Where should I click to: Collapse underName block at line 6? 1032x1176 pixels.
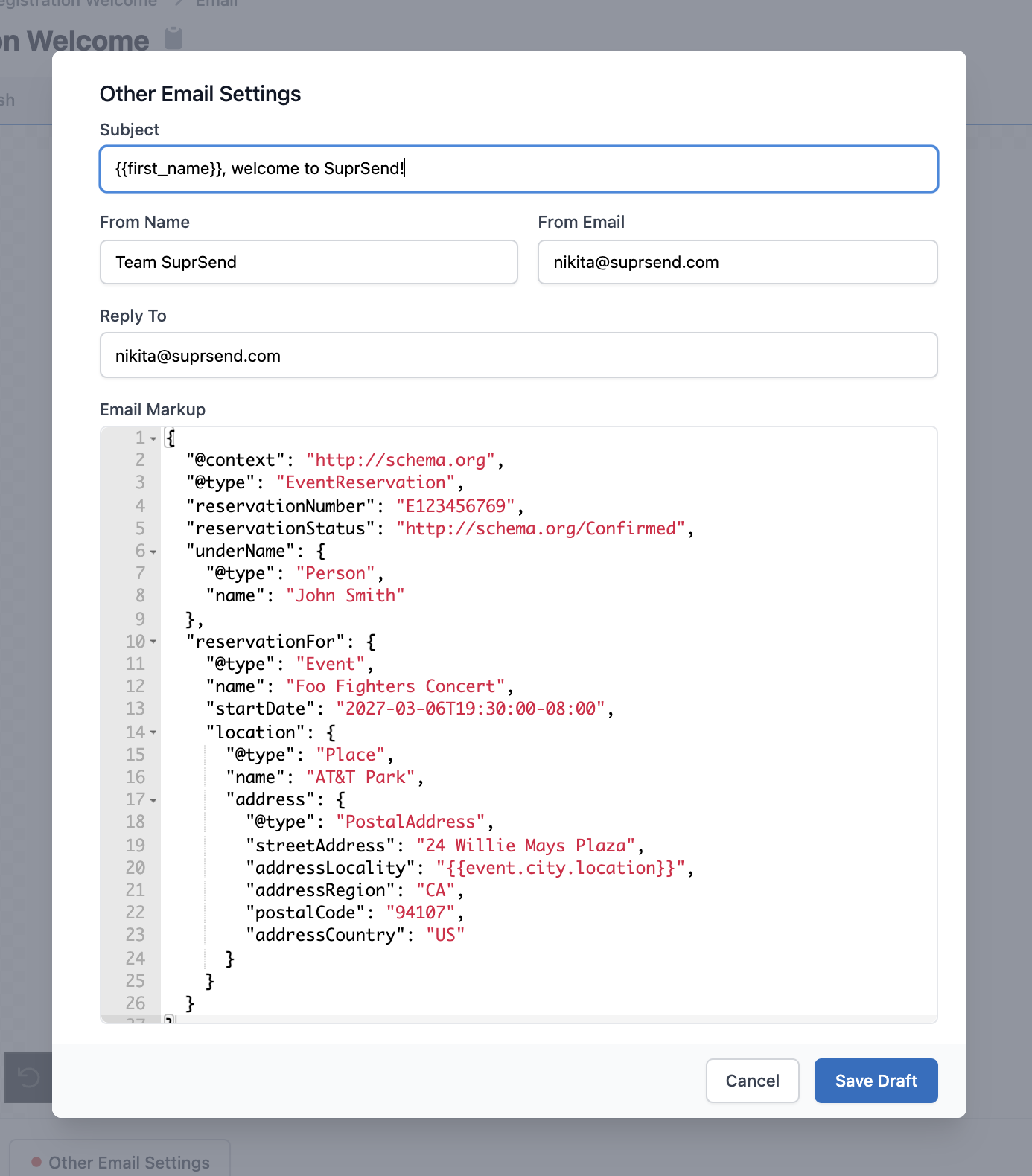click(x=153, y=552)
